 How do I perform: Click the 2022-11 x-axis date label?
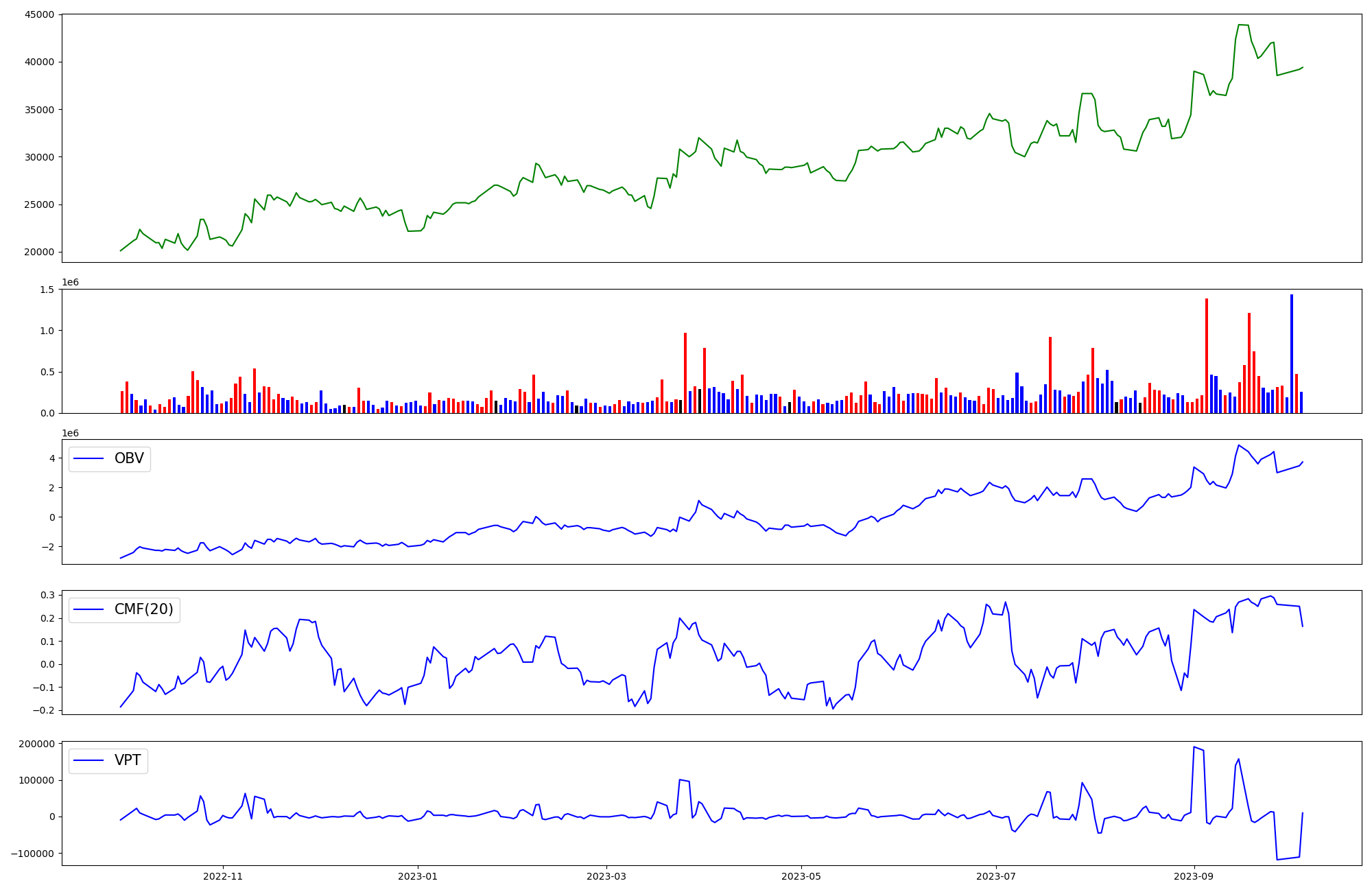tap(223, 876)
